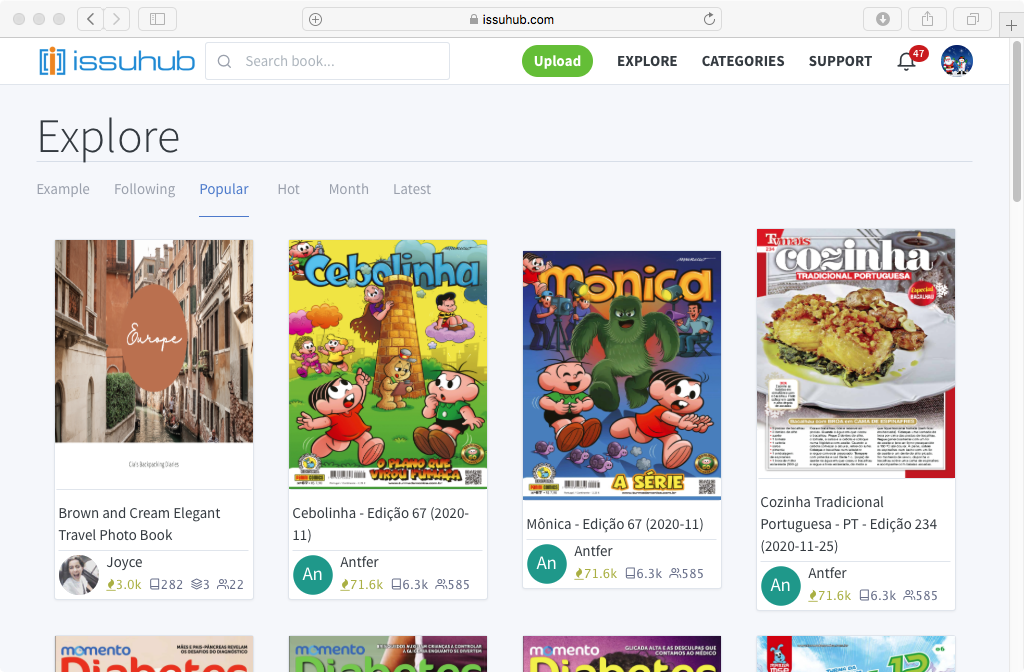1024x672 pixels.
Task: Open CATEGORIES in the navigation
Action: click(x=743, y=61)
